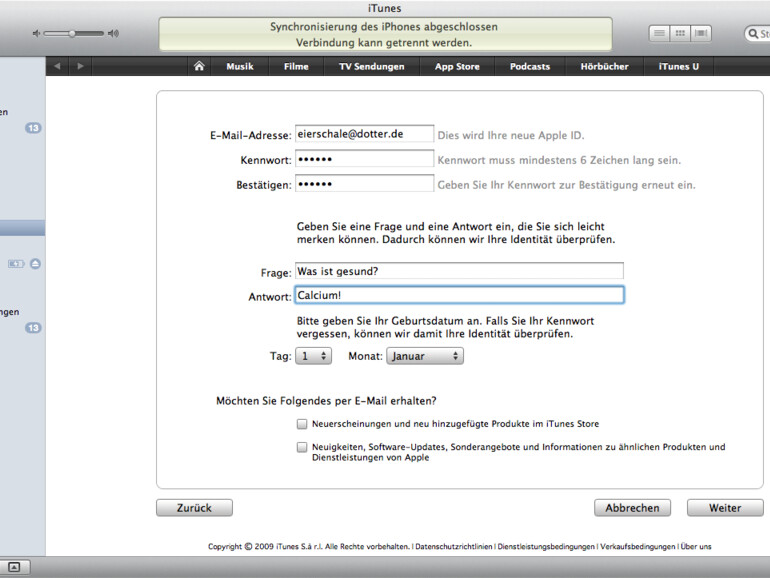Click the Abbrechen button

(632, 508)
